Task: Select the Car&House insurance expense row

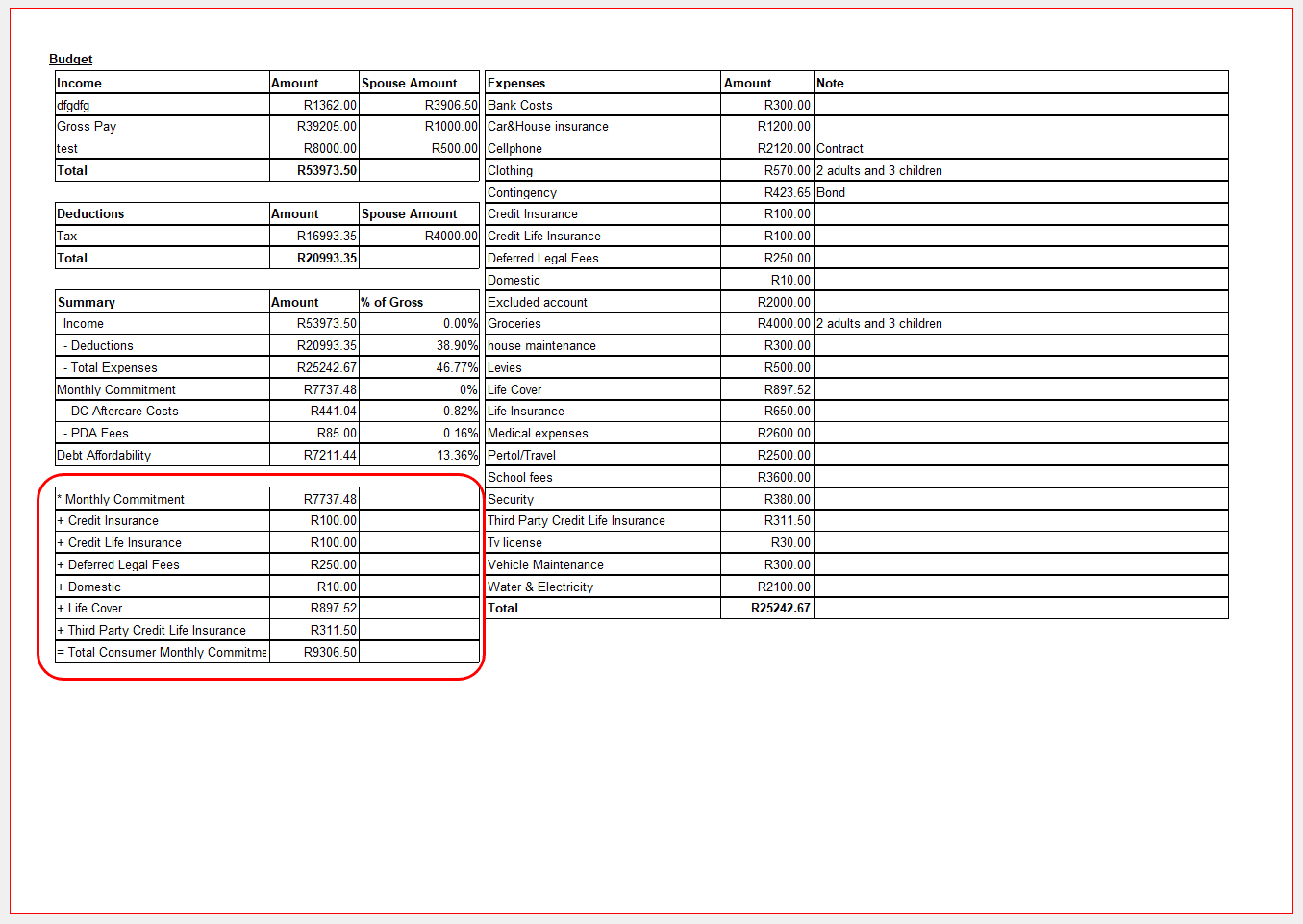Action: pyautogui.click(x=548, y=127)
